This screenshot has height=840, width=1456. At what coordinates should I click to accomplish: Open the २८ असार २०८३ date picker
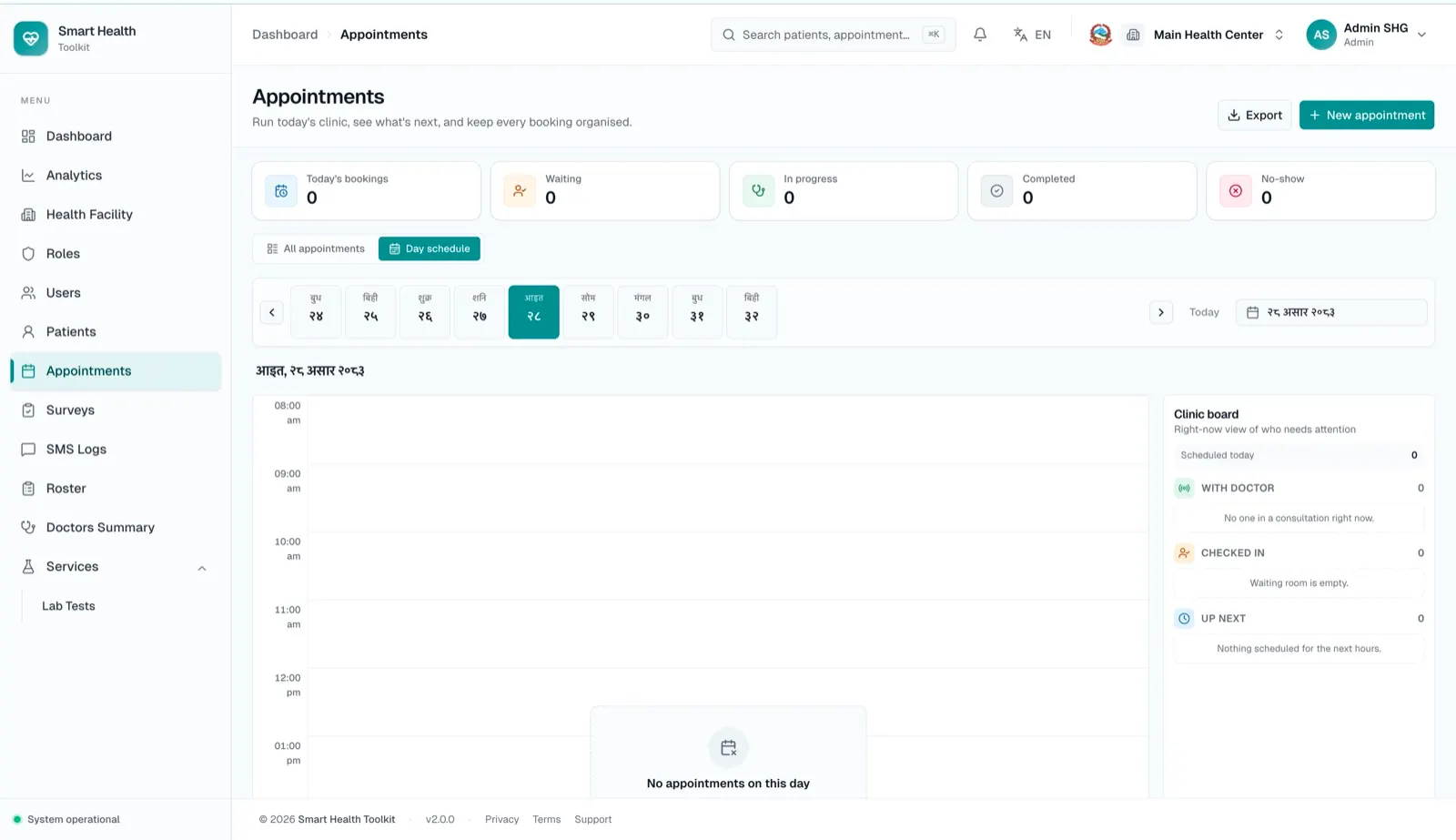pos(1331,312)
